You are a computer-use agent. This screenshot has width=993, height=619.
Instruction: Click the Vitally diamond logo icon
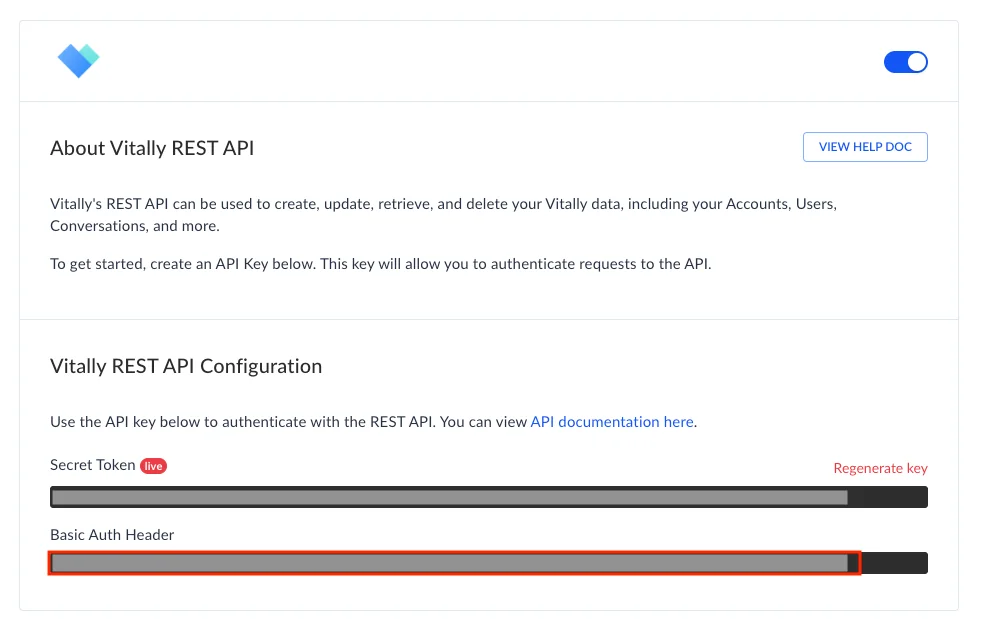(x=78, y=61)
